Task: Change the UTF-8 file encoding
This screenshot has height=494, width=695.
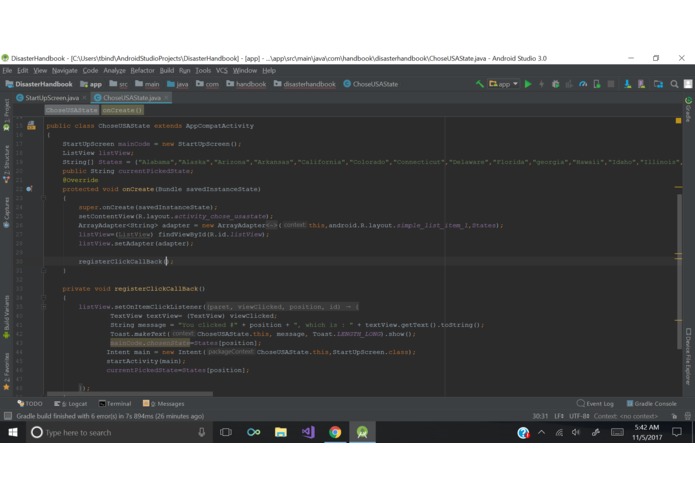Action: (579, 416)
